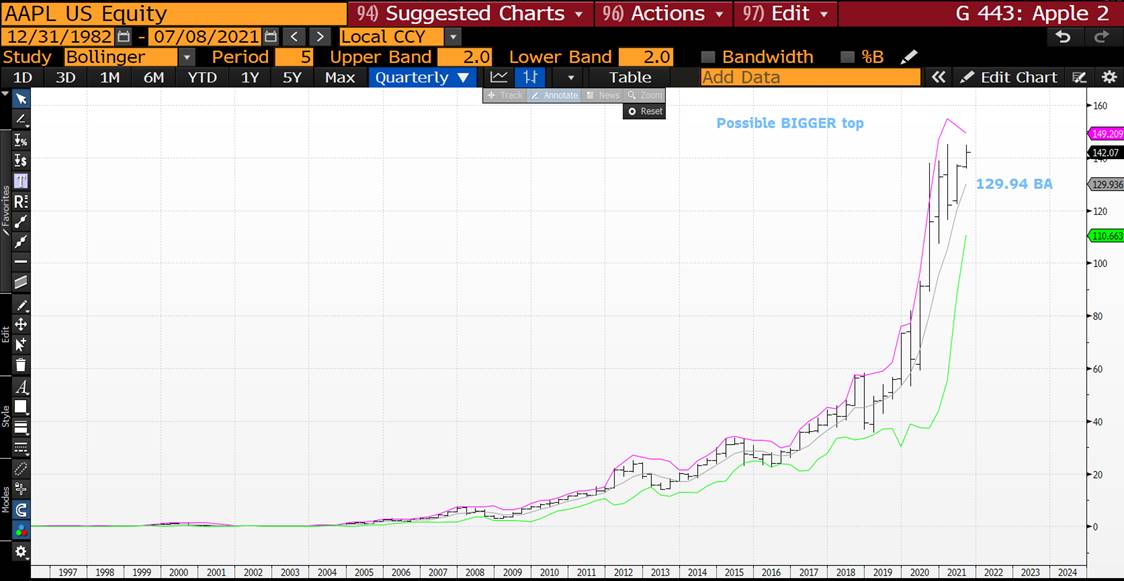Activate the highlighted text annotation tool
1124x581 pixels.
pos(21,181)
